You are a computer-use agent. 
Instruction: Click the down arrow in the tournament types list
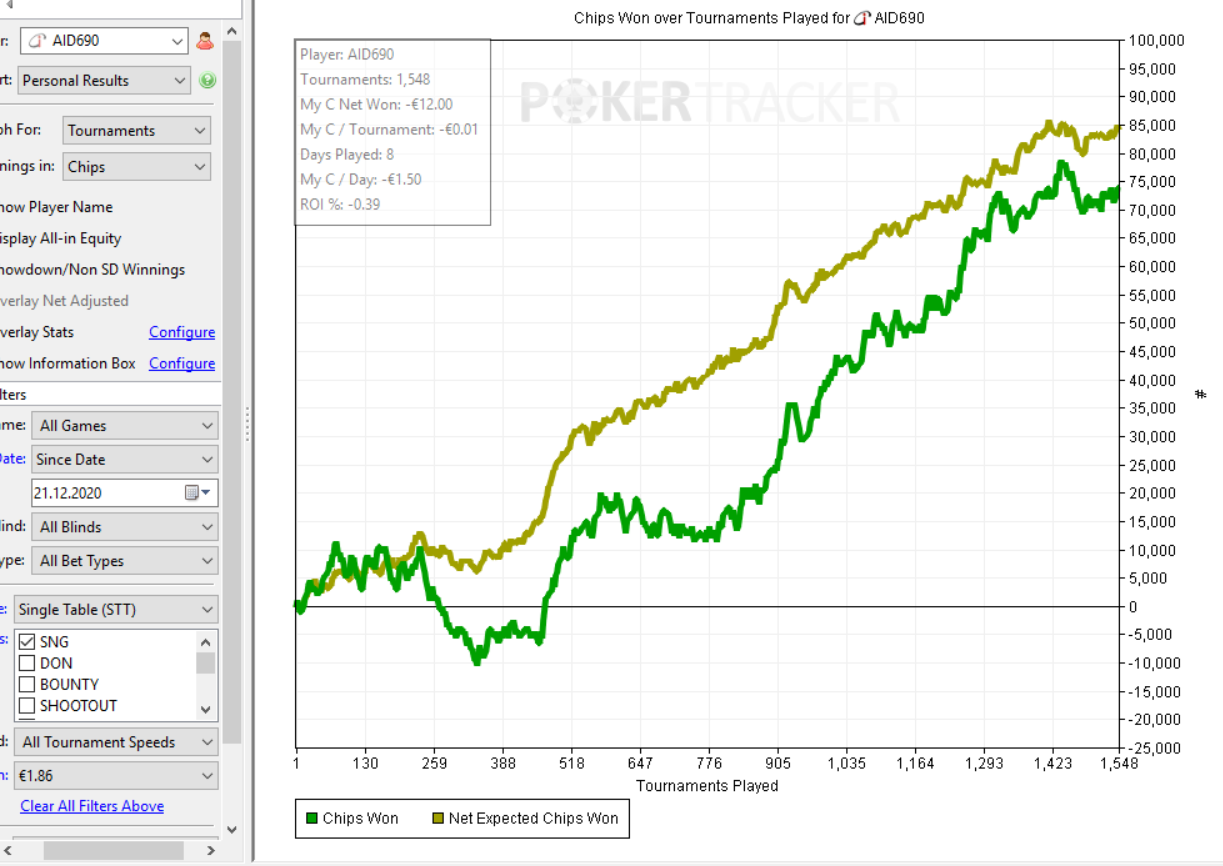206,709
